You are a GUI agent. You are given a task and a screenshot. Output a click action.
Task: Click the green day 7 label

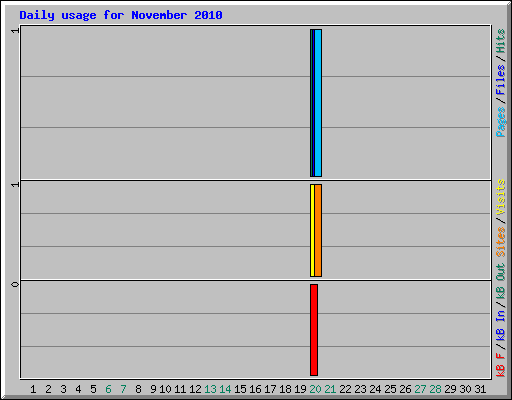[x=123, y=389]
